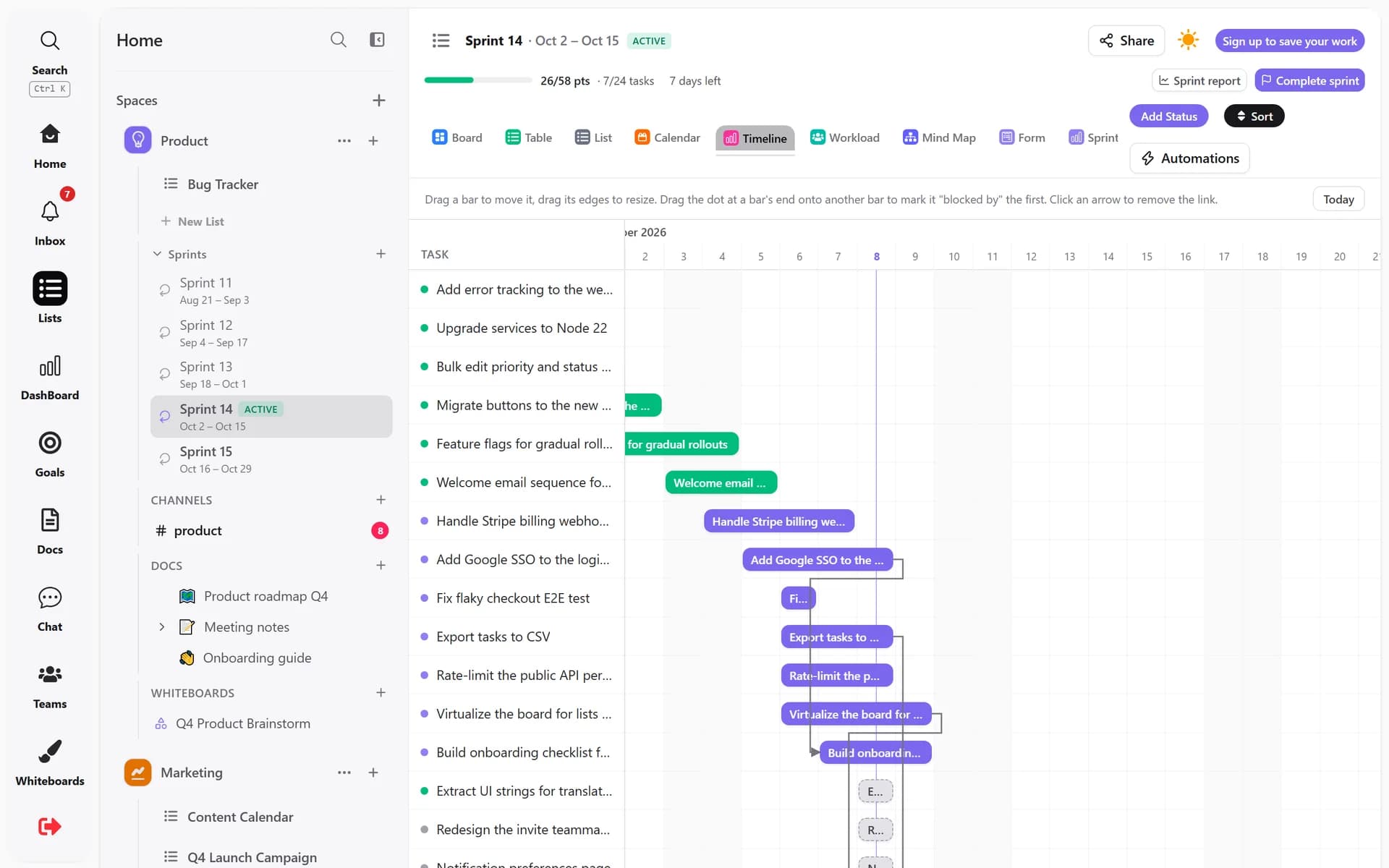
Task: Open Goals target icon
Action: pyautogui.click(x=49, y=454)
